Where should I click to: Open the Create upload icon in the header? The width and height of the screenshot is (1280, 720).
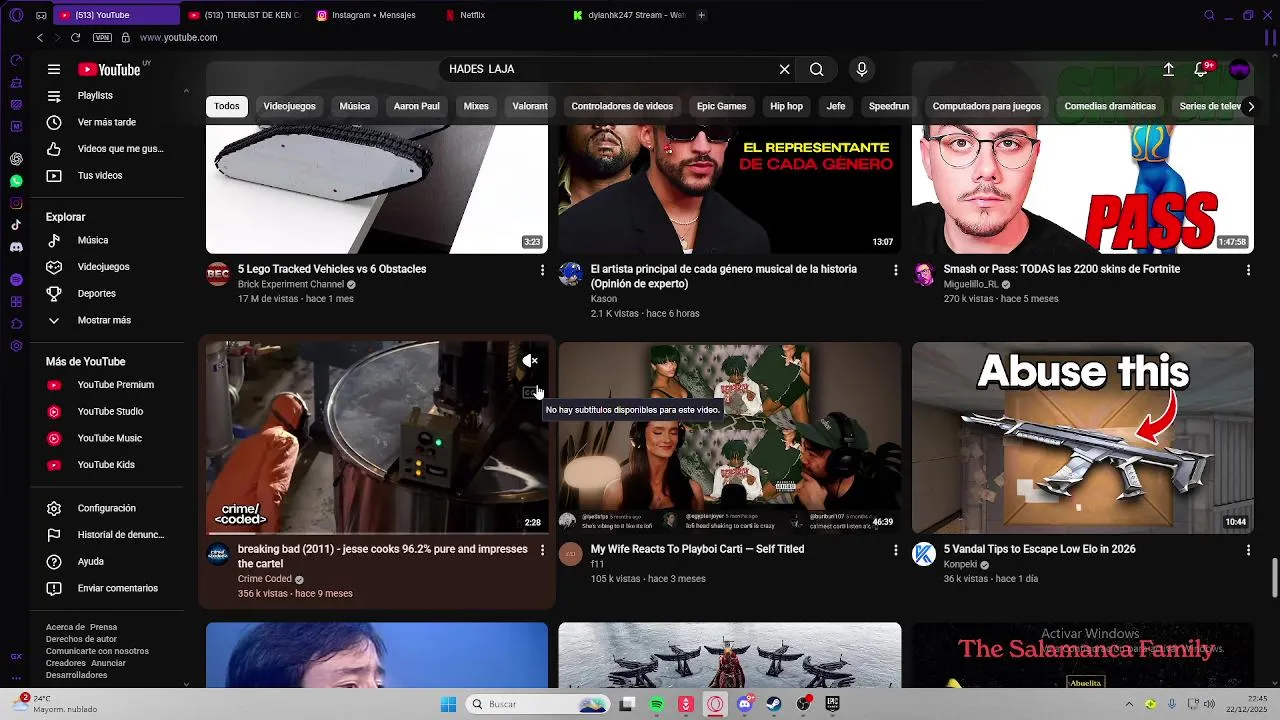[x=1168, y=69]
